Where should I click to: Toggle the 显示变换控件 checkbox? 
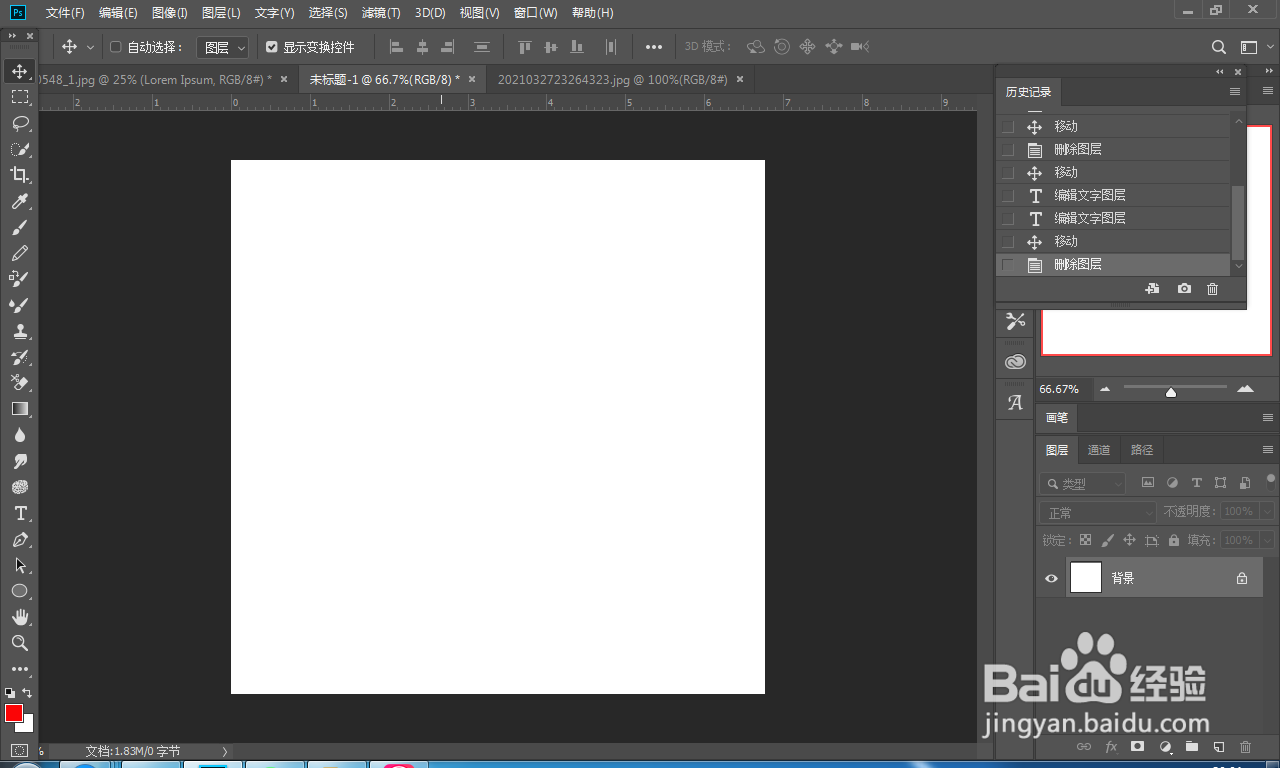[271, 47]
